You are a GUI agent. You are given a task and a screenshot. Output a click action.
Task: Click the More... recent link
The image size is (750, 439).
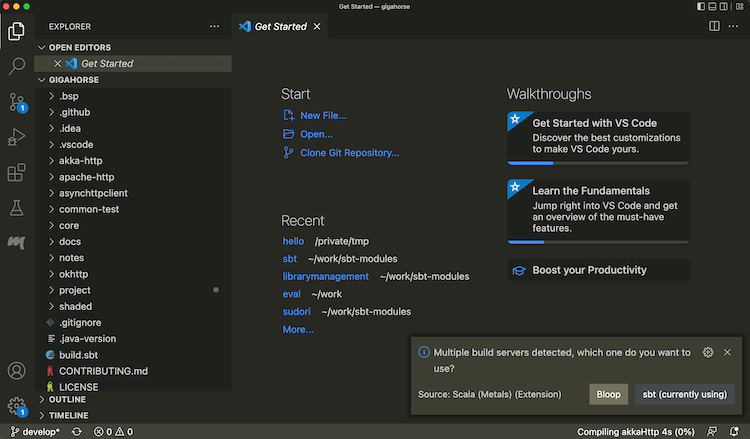coord(298,329)
